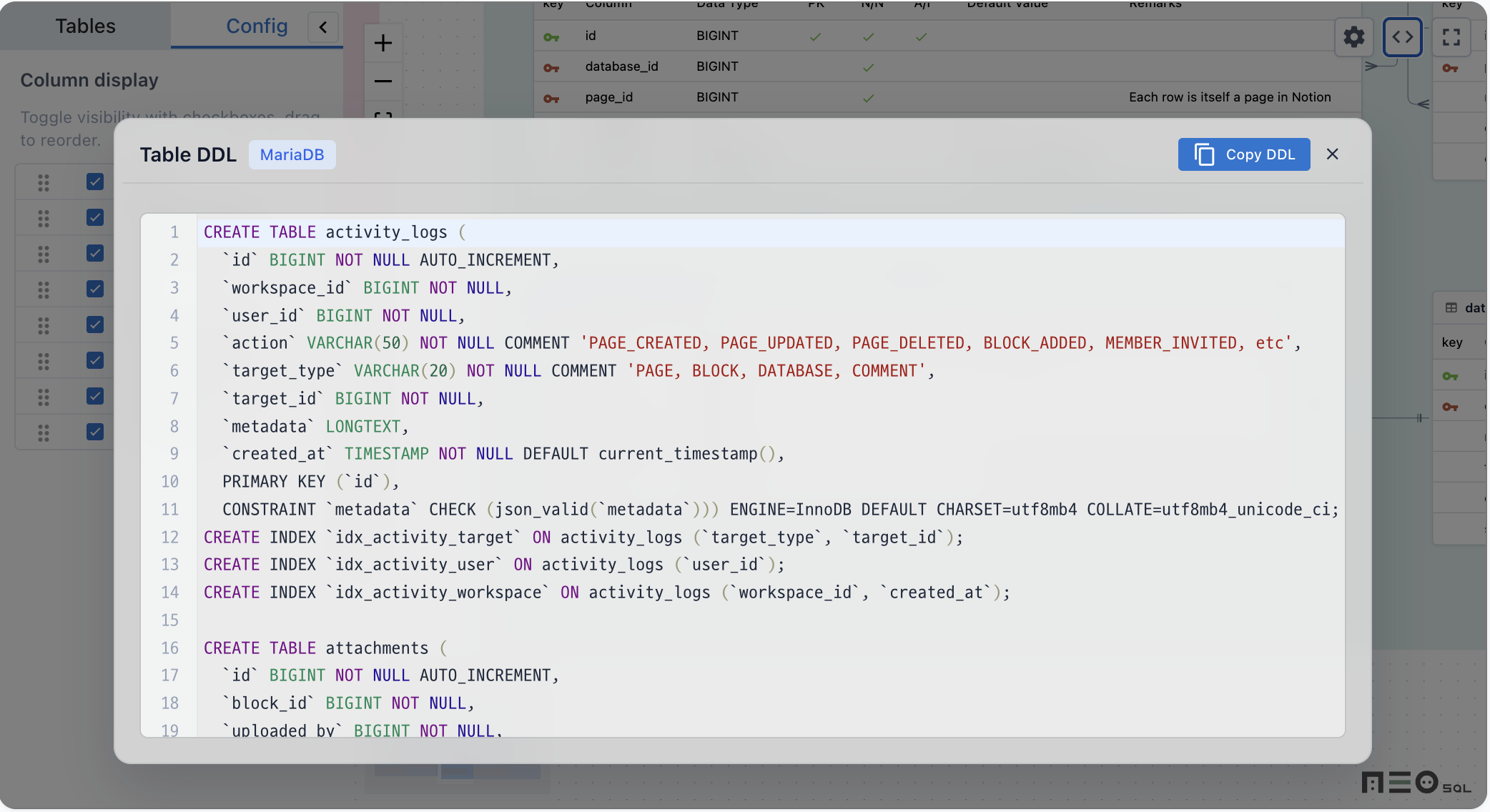Click line 1 CREATE TABLE activity_logs
The image size is (1490, 812).
tap(771, 232)
